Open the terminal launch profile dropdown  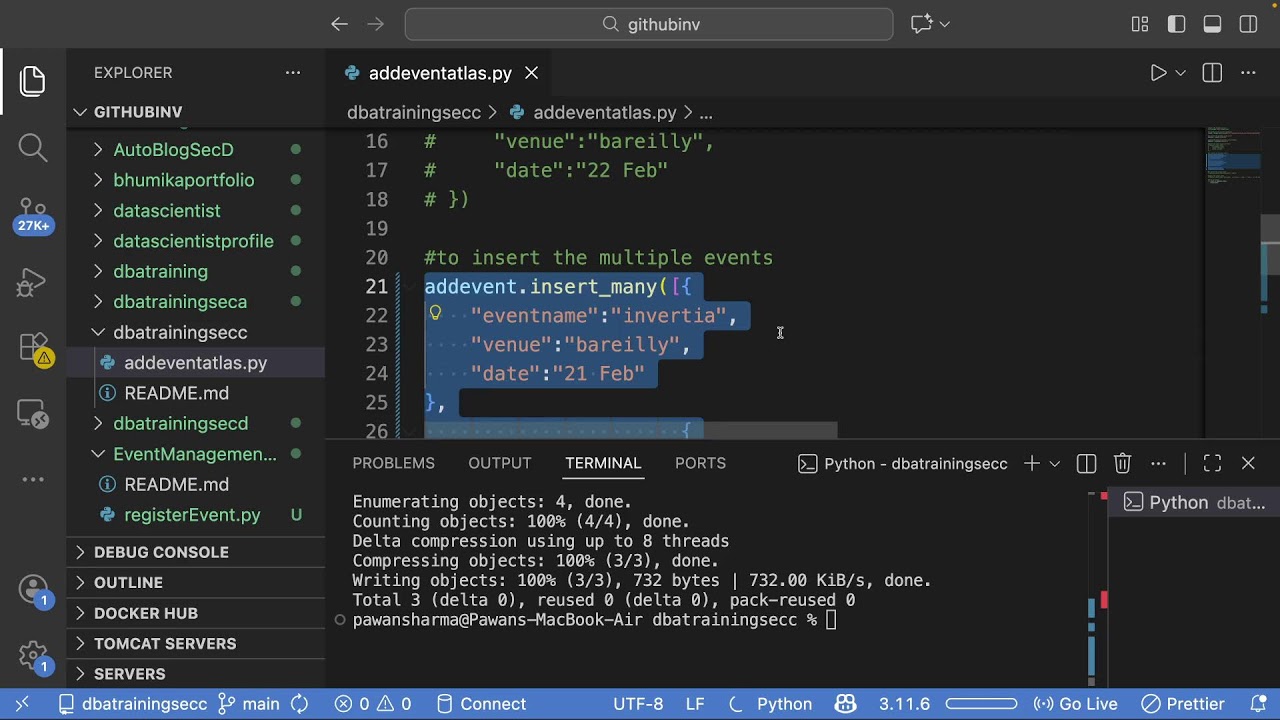(x=1054, y=463)
